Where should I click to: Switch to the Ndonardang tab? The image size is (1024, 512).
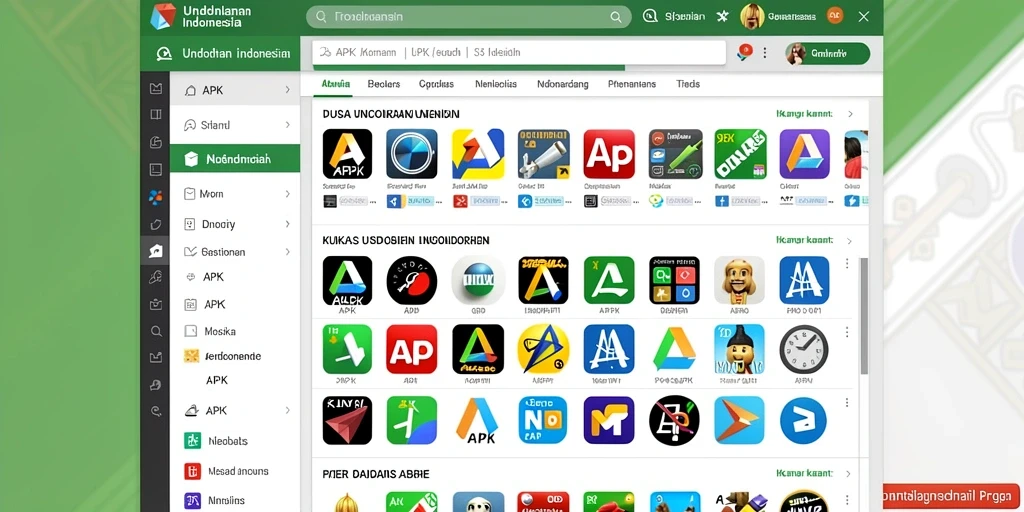pyautogui.click(x=563, y=84)
